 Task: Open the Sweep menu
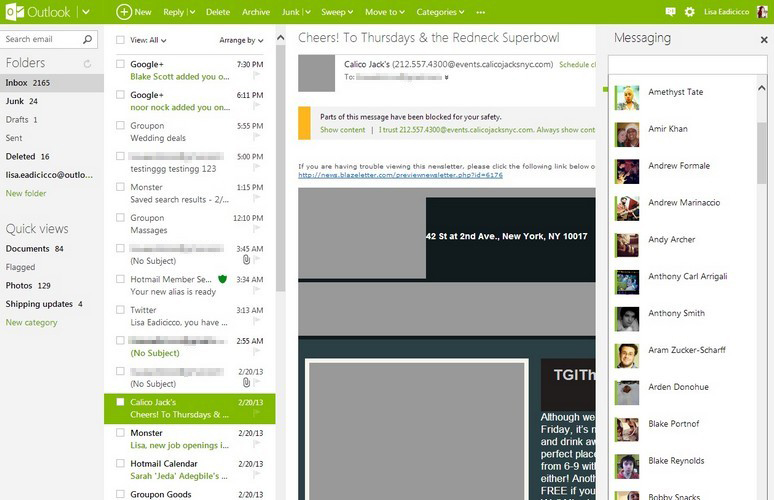click(x=337, y=12)
